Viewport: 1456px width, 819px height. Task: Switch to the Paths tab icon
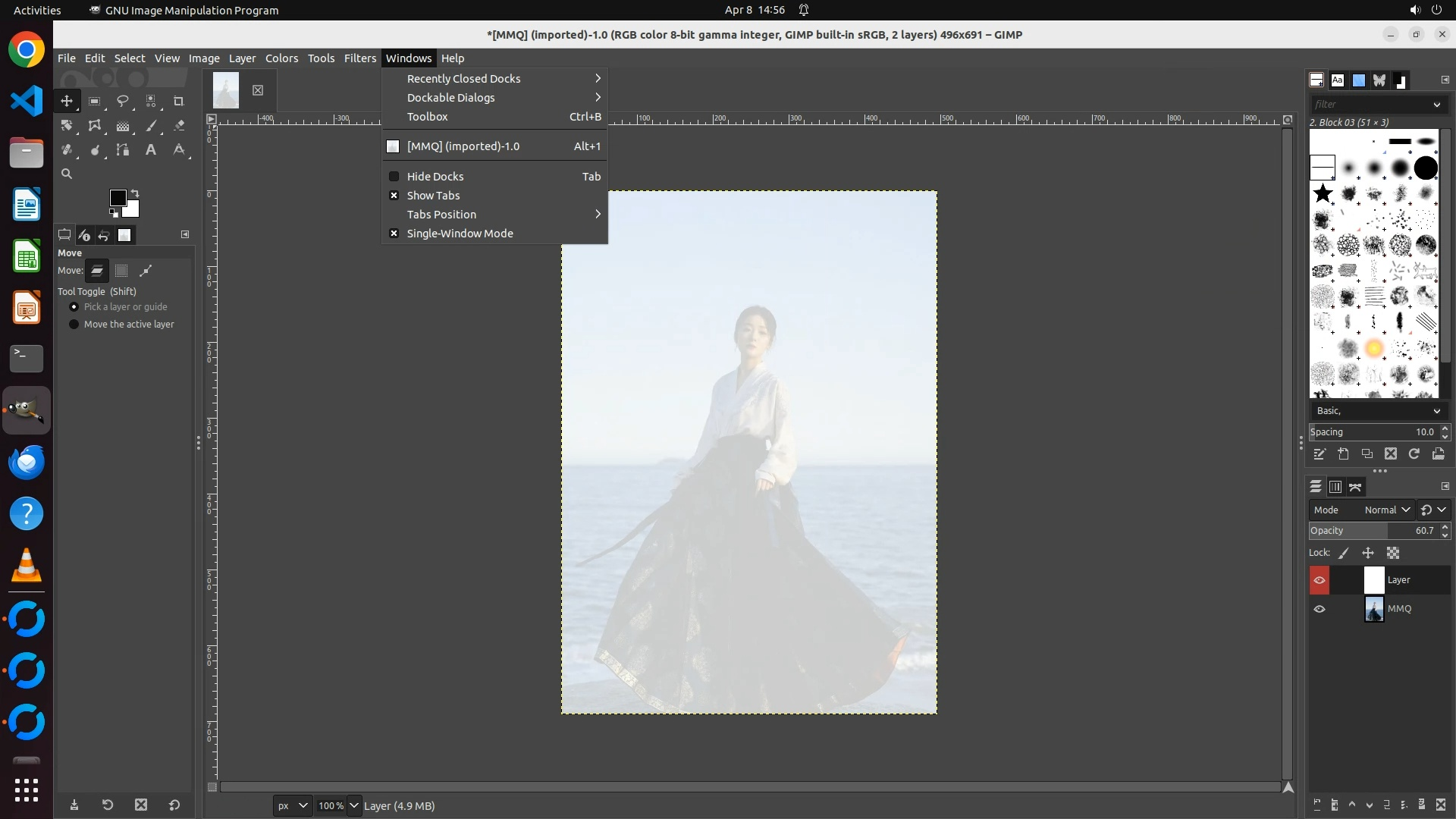[1355, 487]
